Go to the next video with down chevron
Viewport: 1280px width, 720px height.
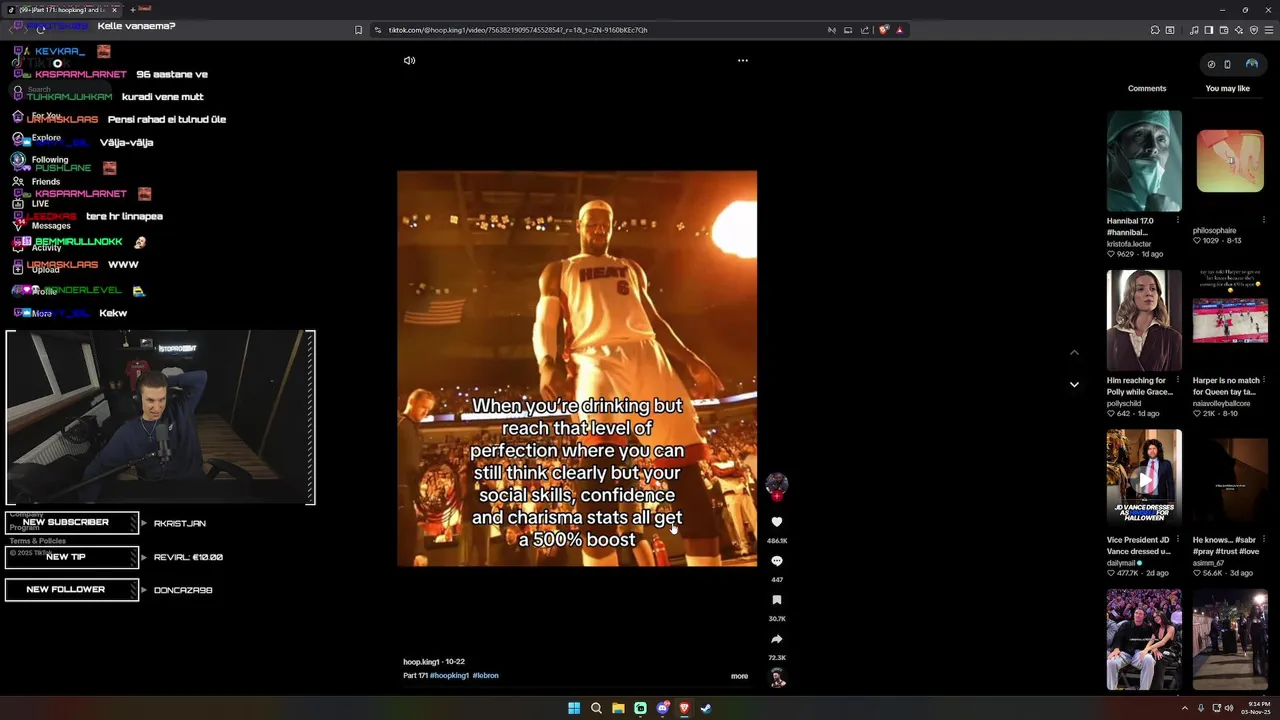point(1074,384)
